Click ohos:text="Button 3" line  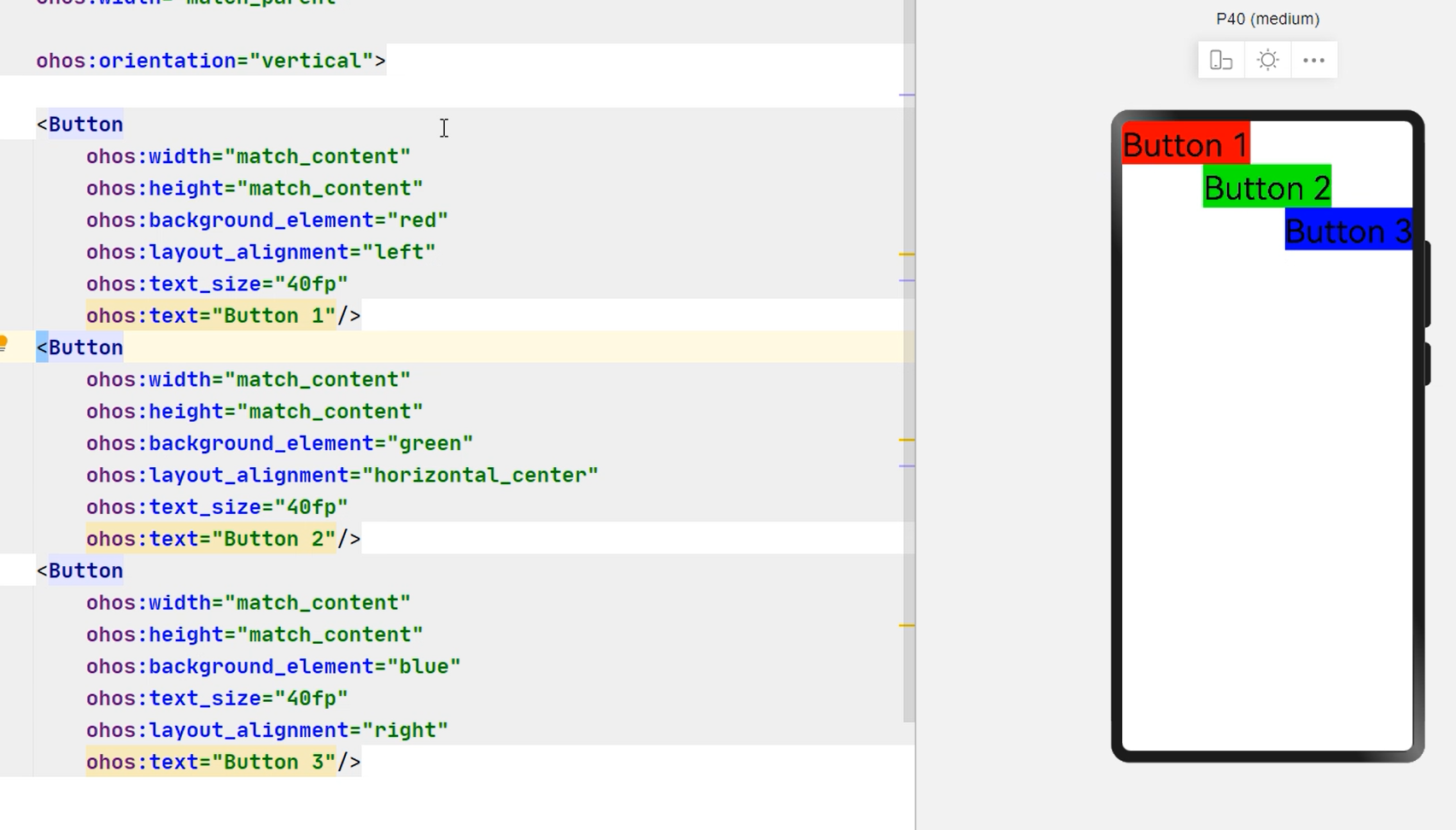pos(223,762)
